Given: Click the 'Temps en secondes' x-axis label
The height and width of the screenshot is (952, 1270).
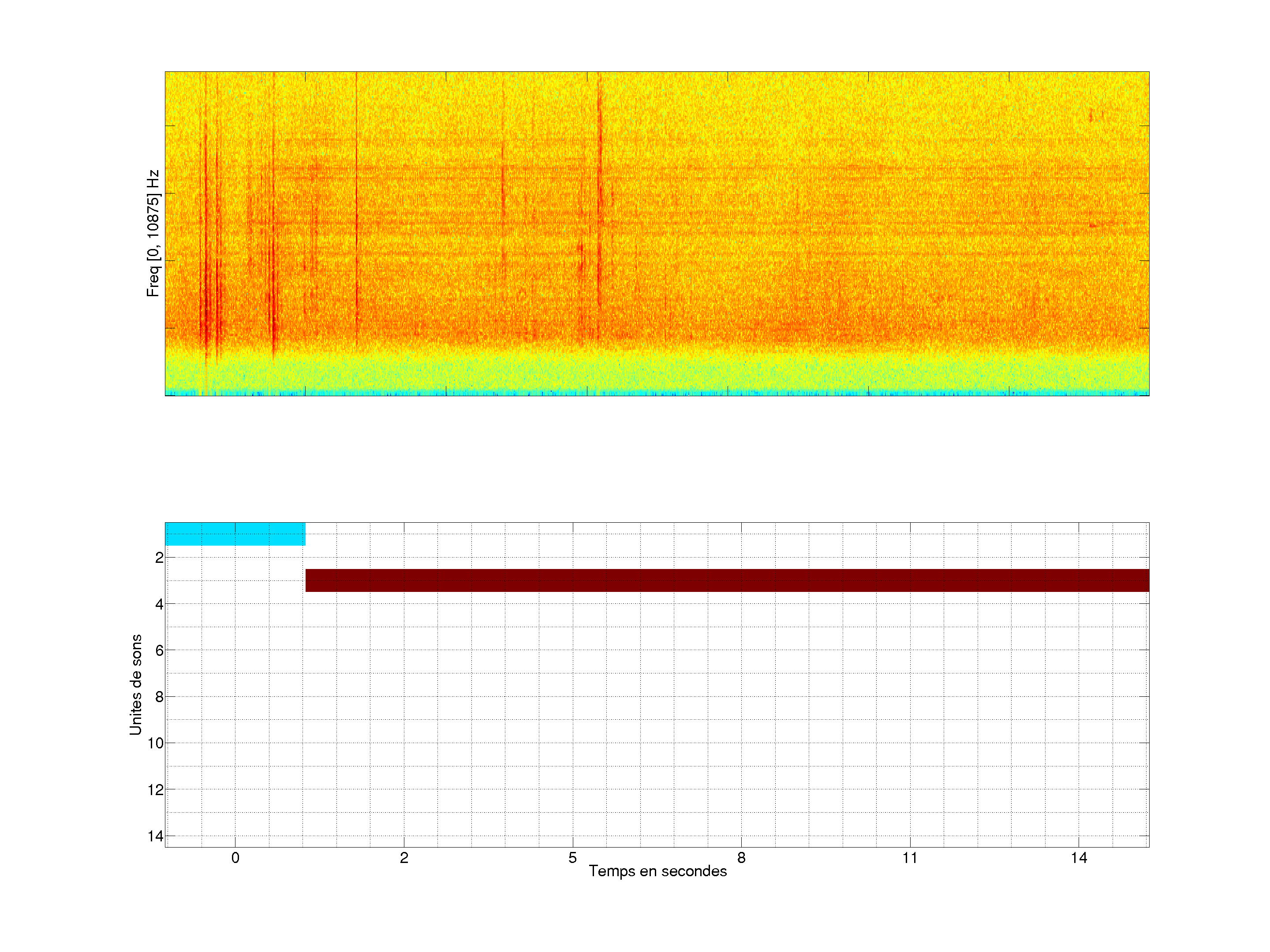Looking at the screenshot, I should pos(657,871).
